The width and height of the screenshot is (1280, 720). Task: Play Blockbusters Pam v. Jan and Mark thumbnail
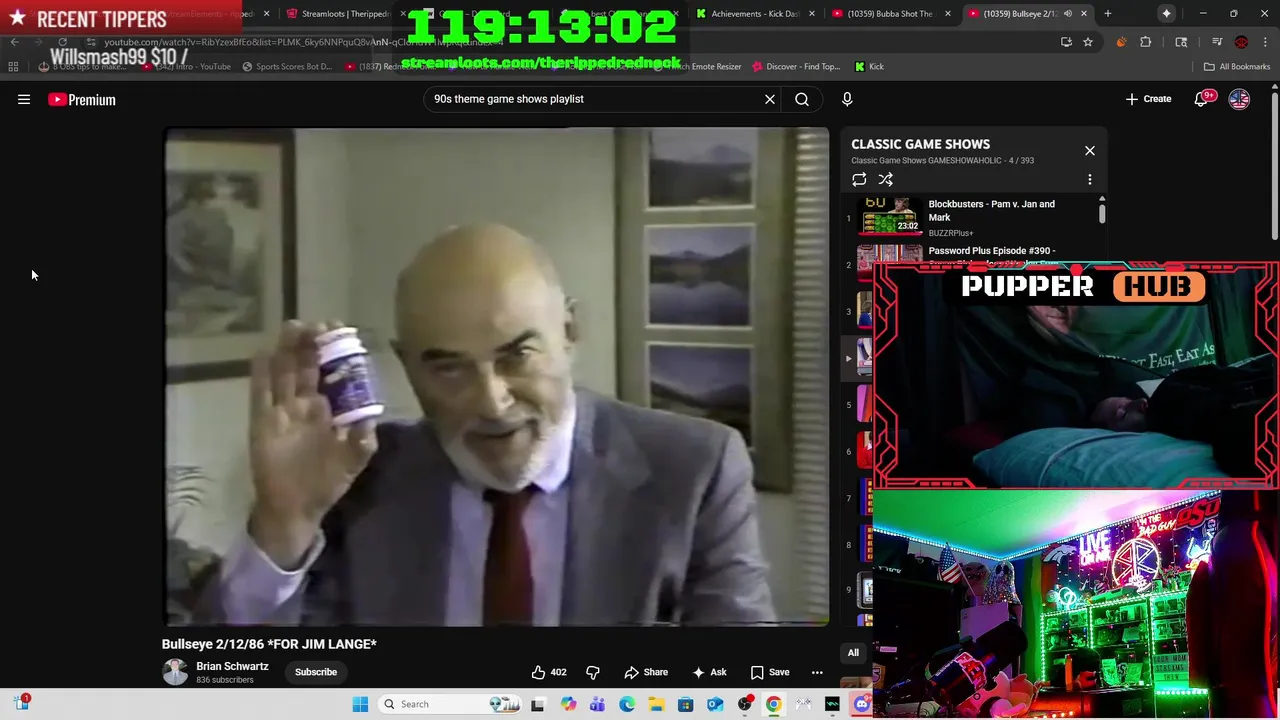pyautogui.click(x=890, y=214)
